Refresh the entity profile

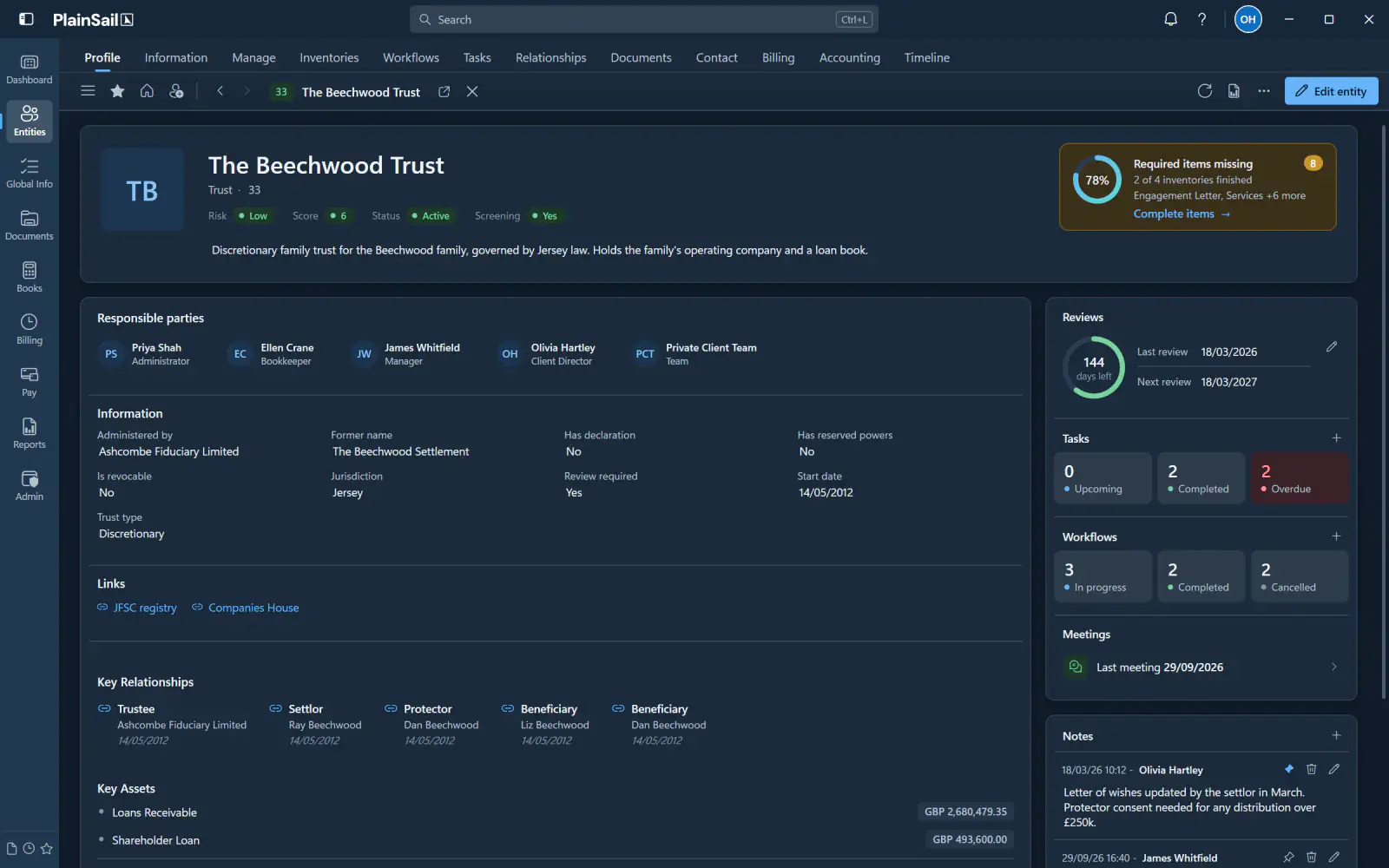(1204, 91)
